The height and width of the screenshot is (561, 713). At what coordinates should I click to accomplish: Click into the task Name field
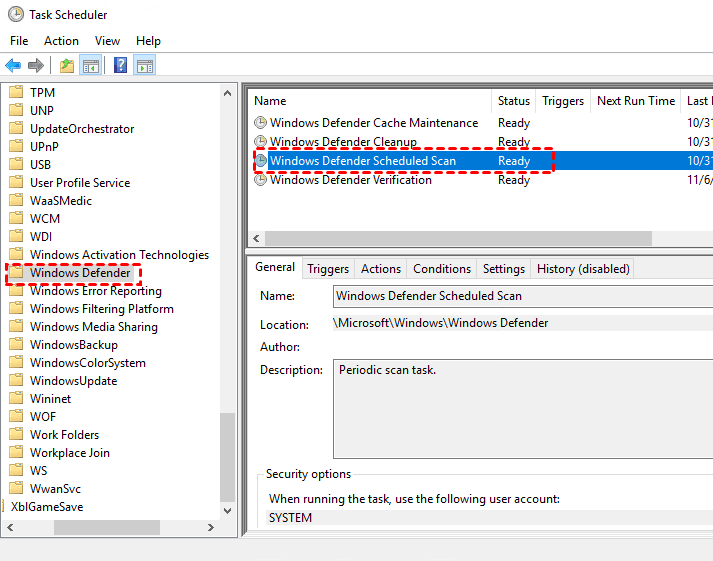tap(523, 296)
